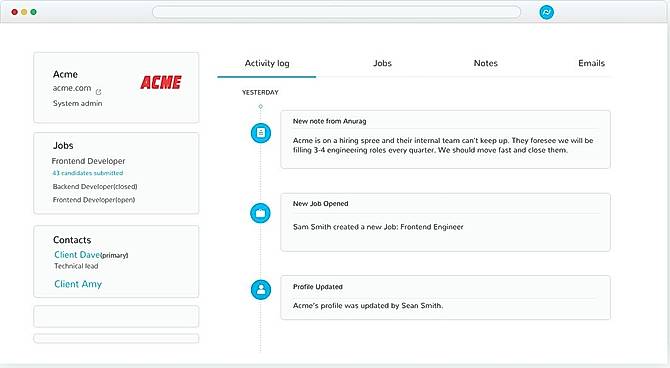Click the small diamond timeline start marker
The image size is (670, 368).
click(x=261, y=106)
